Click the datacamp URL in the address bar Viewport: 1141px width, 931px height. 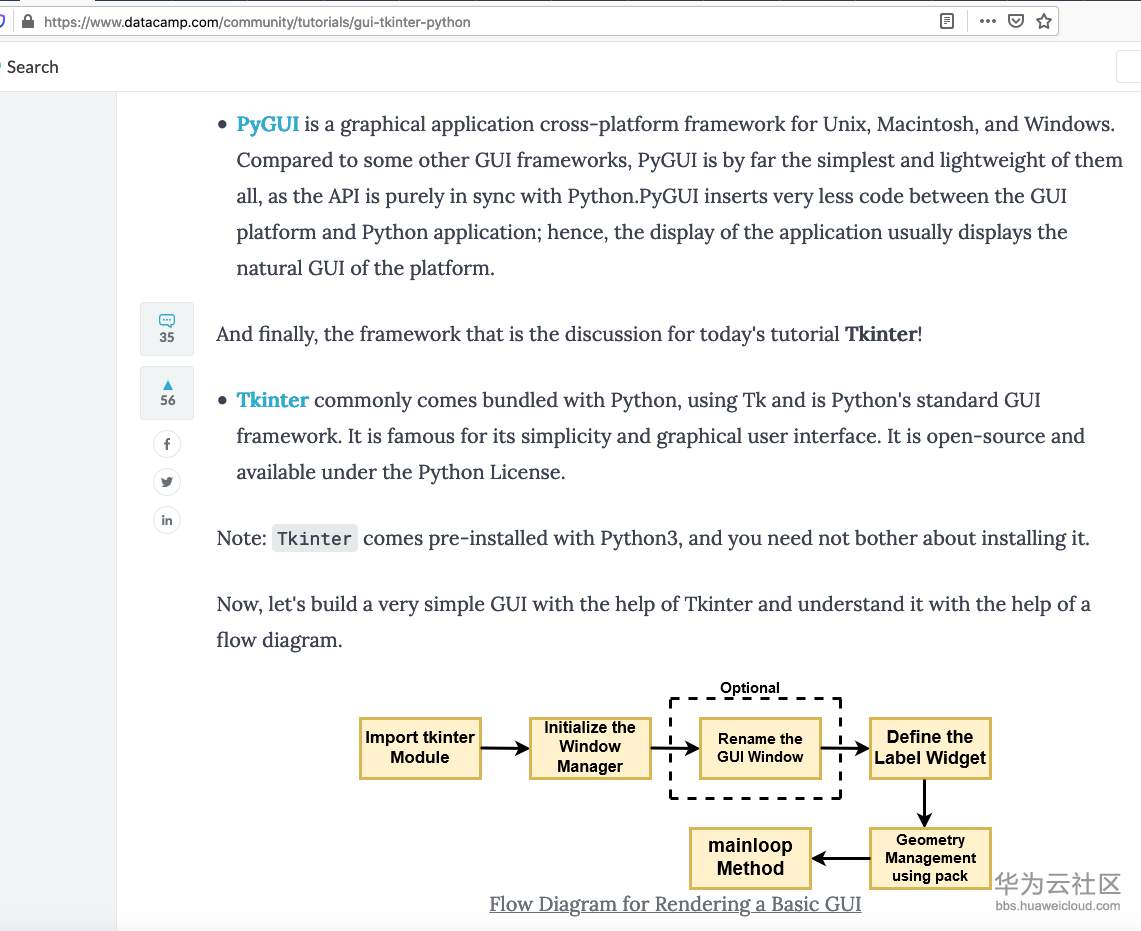pyautogui.click(x=257, y=22)
